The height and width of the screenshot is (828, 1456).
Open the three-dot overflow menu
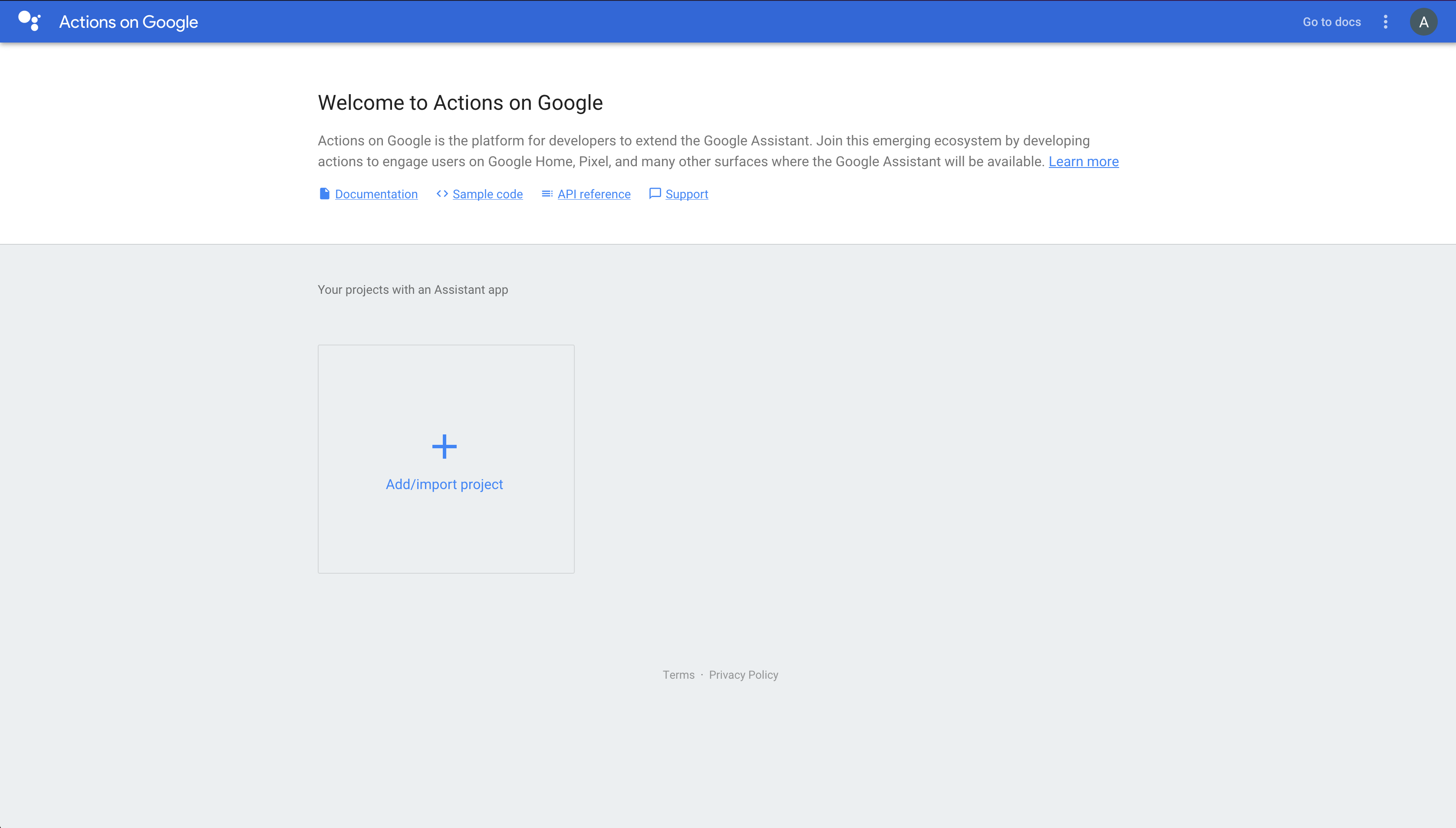(x=1386, y=22)
